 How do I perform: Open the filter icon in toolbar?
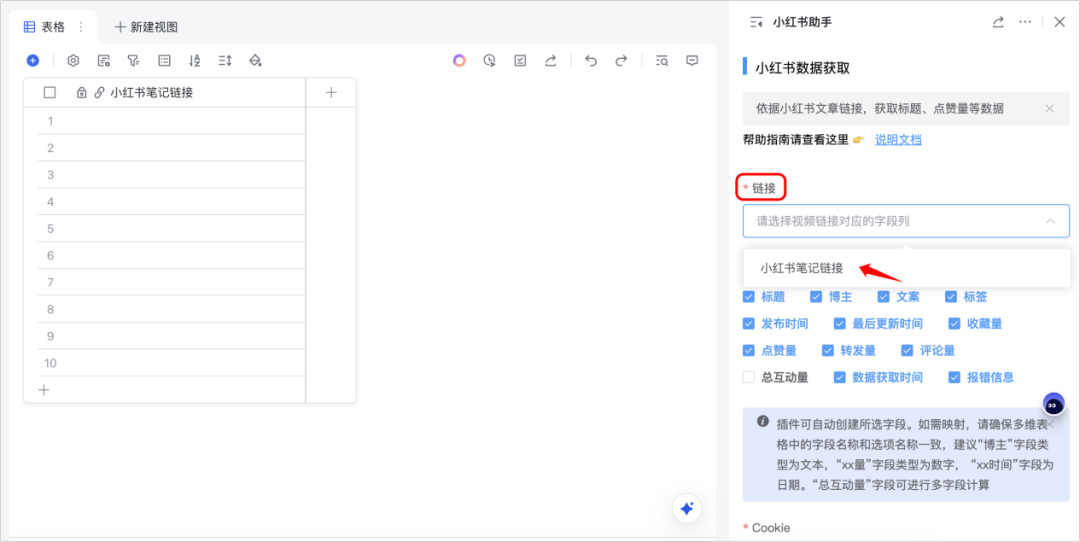tap(134, 61)
